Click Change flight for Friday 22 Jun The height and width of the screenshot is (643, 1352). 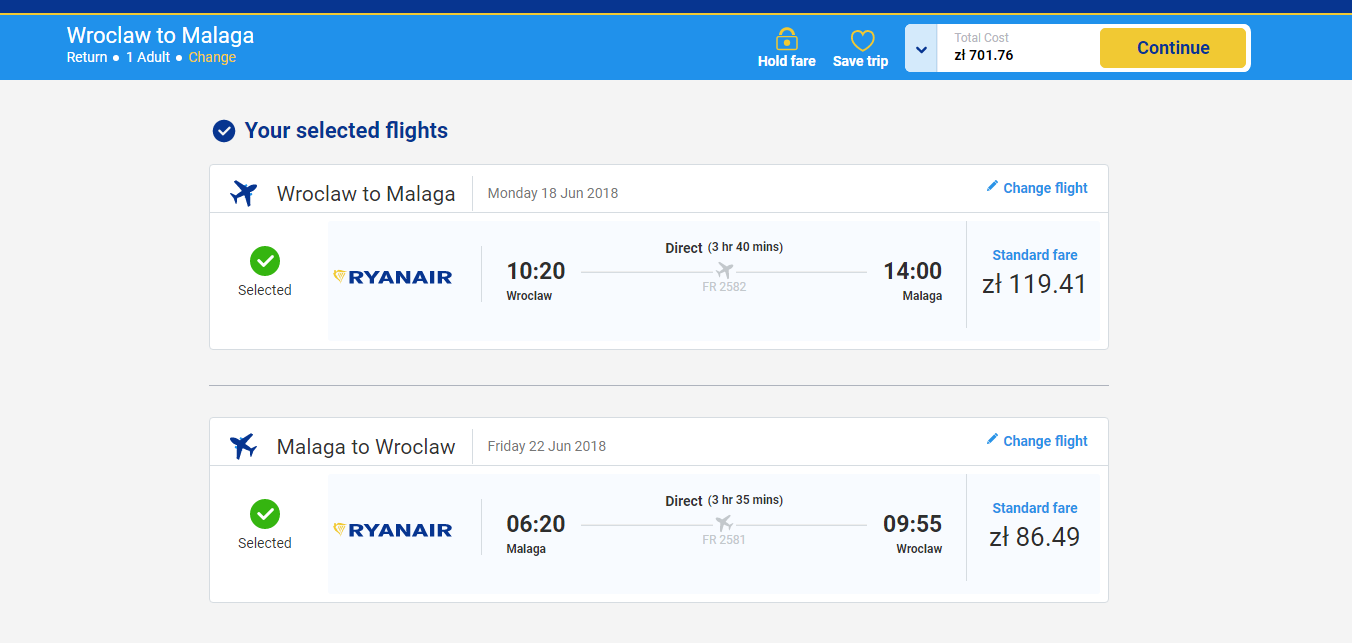pos(1037,440)
